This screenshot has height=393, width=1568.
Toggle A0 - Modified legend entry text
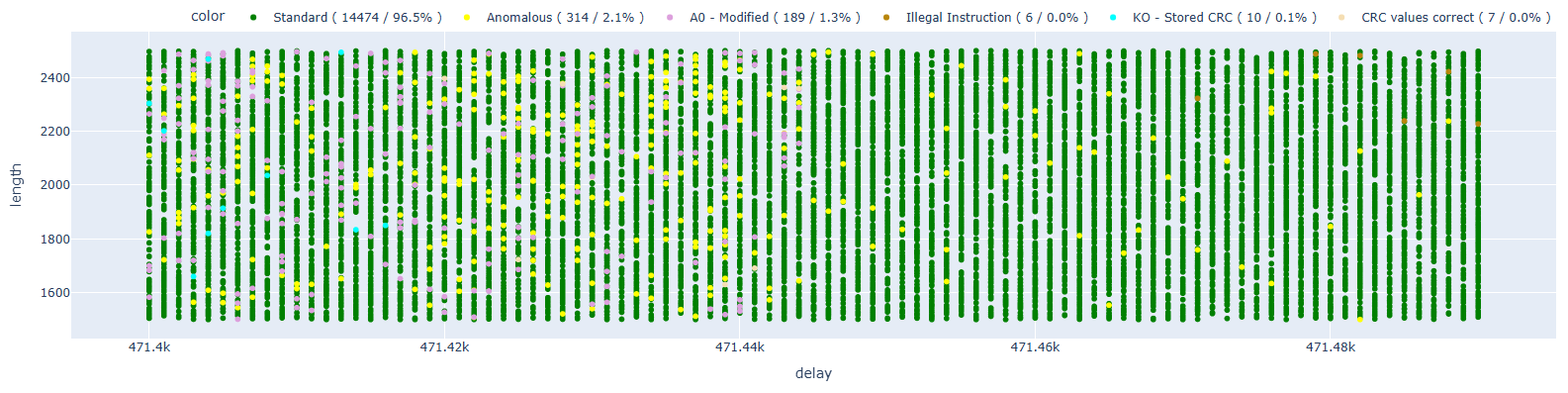775,18
